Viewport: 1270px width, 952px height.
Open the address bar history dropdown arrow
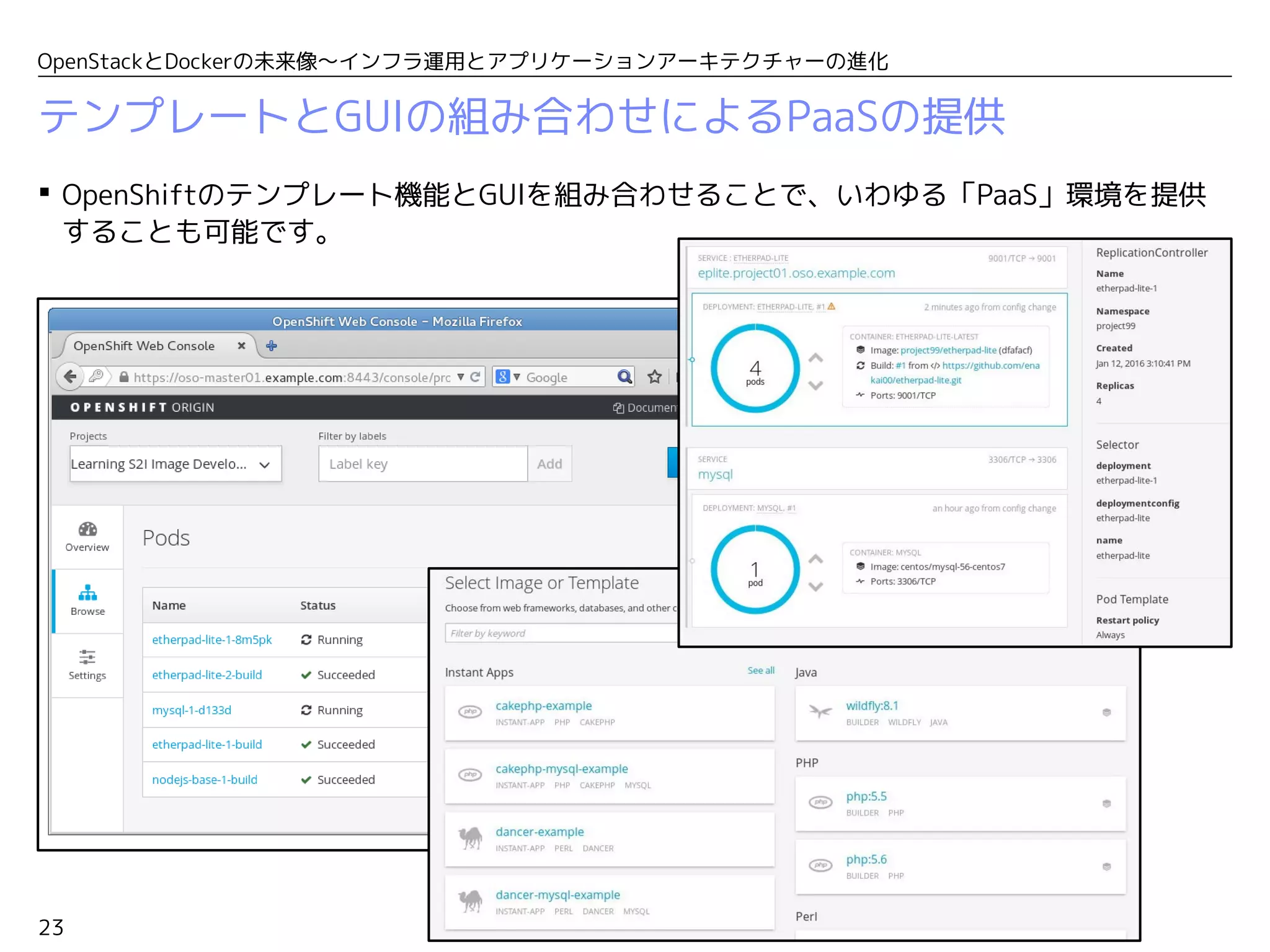tap(461, 377)
